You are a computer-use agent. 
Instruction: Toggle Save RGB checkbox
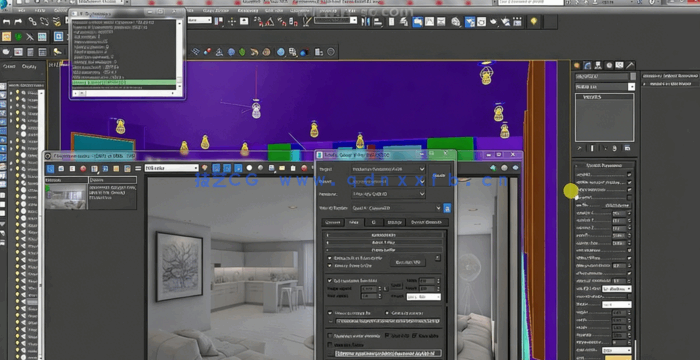click(x=387, y=335)
